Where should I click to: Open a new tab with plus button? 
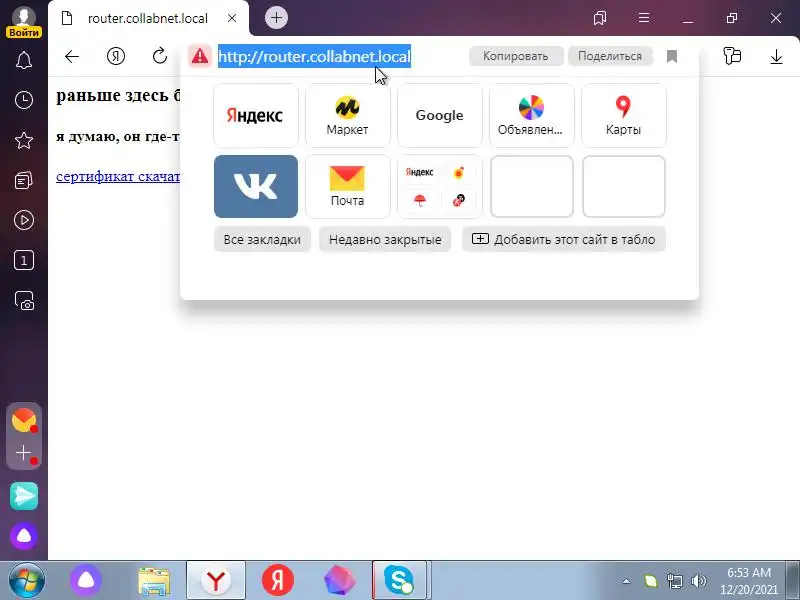coord(277,18)
